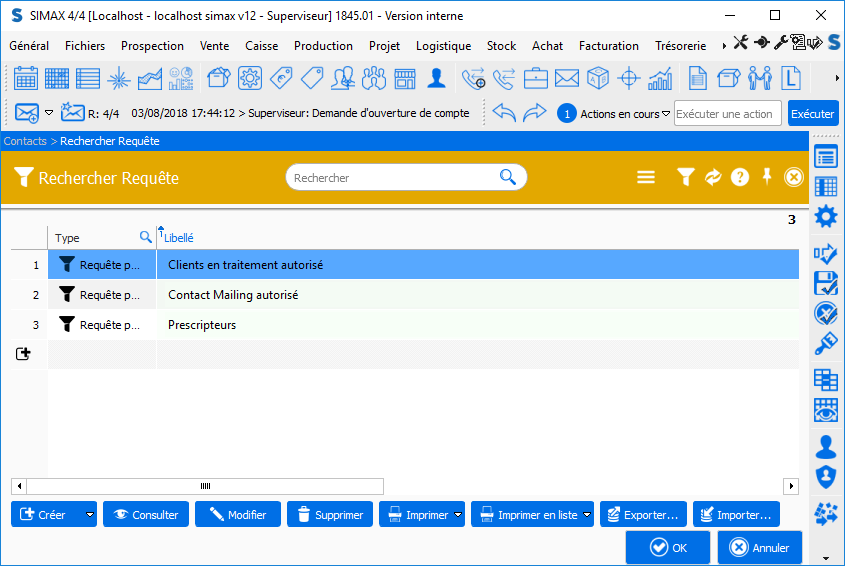Click the Supprimer button
The width and height of the screenshot is (845, 566).
point(330,515)
